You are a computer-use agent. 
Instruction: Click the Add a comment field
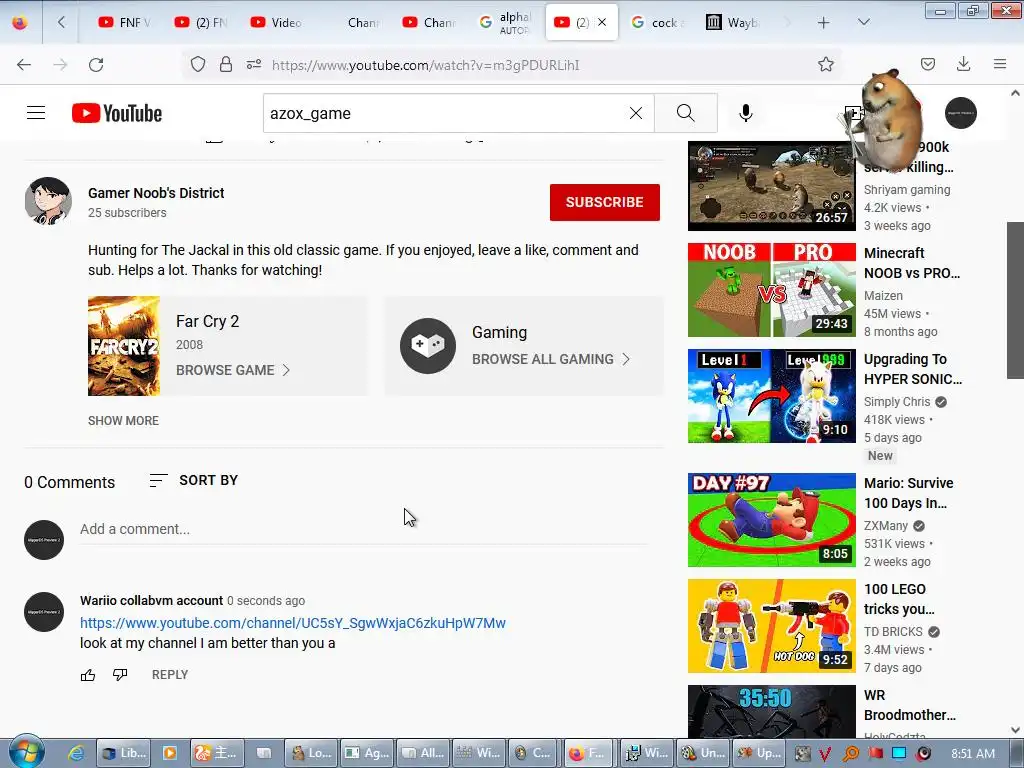click(363, 529)
